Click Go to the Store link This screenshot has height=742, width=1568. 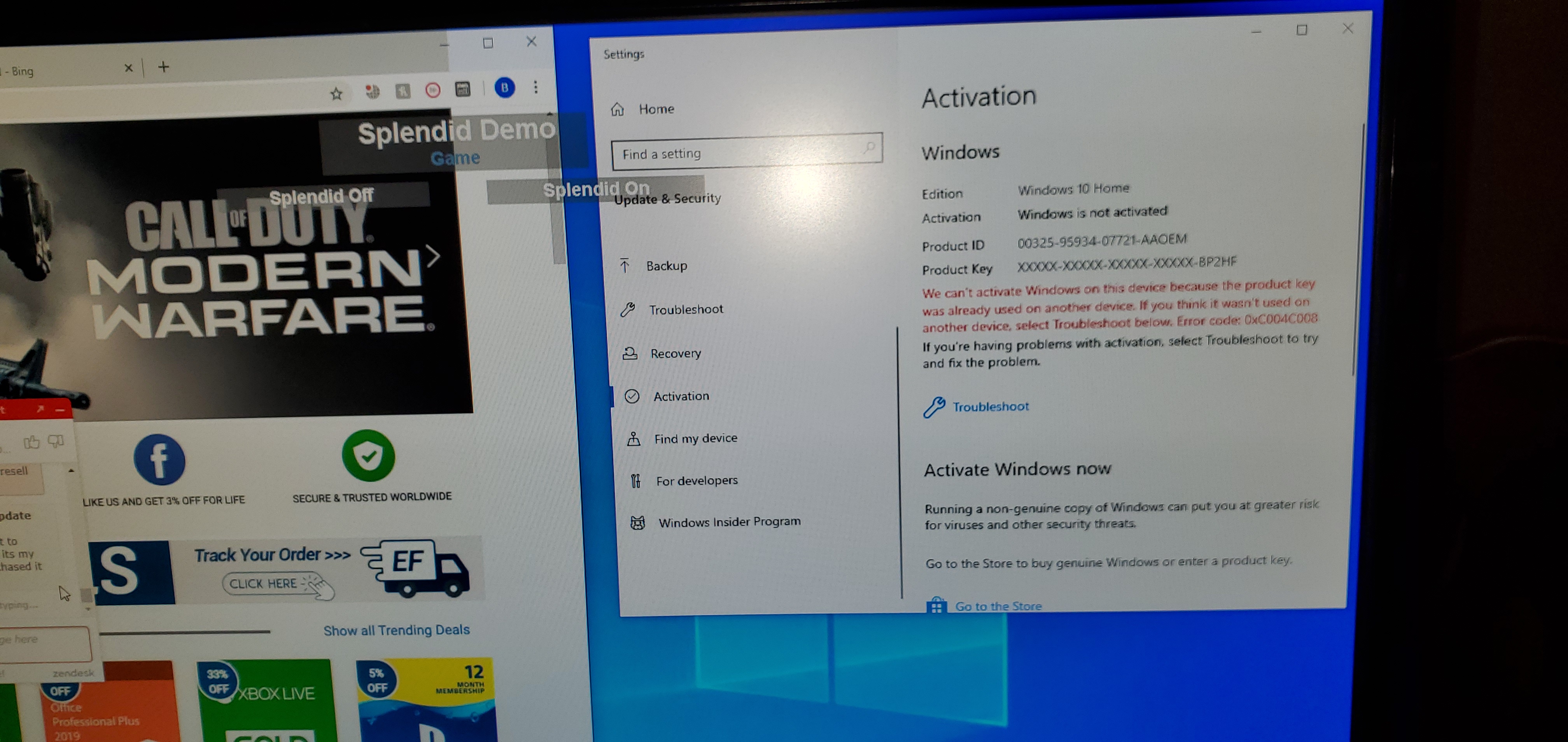tap(997, 605)
